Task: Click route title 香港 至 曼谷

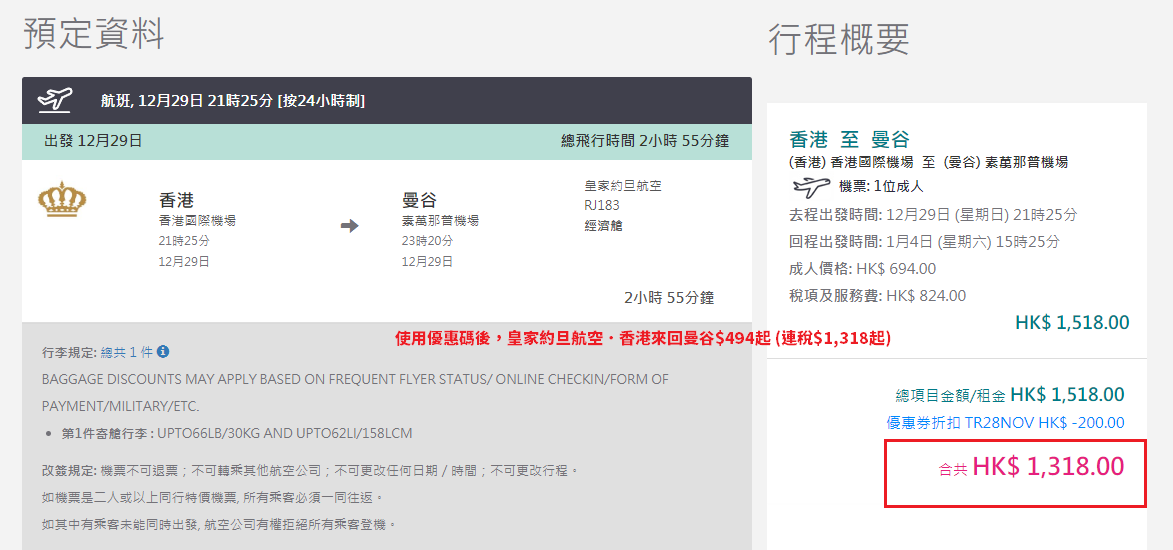Action: point(849,139)
